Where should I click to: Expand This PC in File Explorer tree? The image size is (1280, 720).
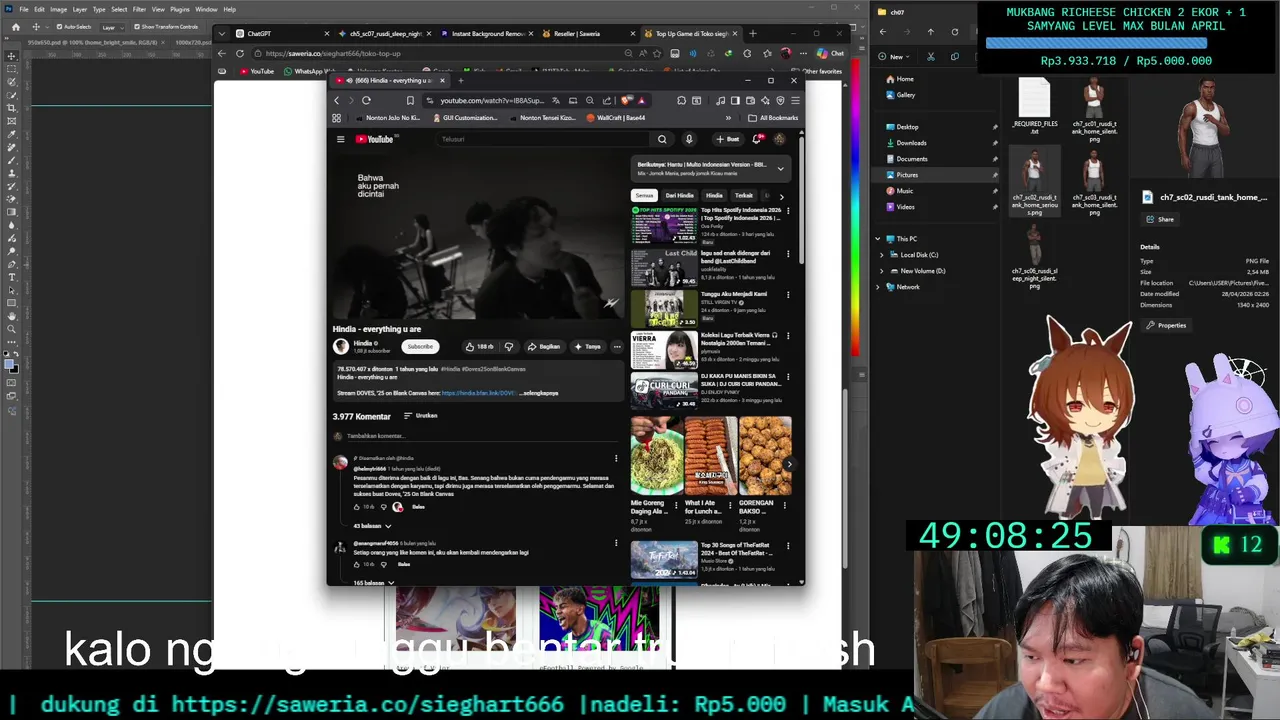click(878, 239)
